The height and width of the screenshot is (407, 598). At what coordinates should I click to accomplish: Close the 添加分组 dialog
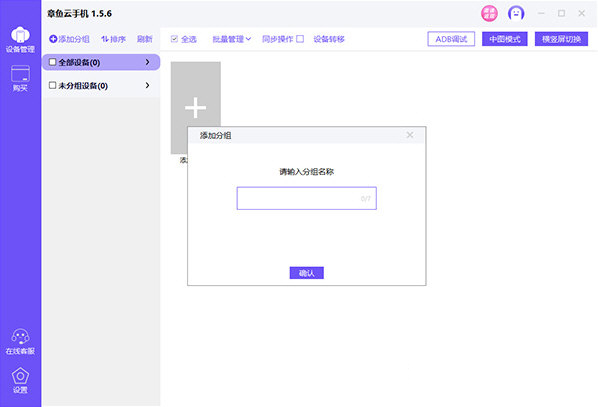(x=410, y=135)
